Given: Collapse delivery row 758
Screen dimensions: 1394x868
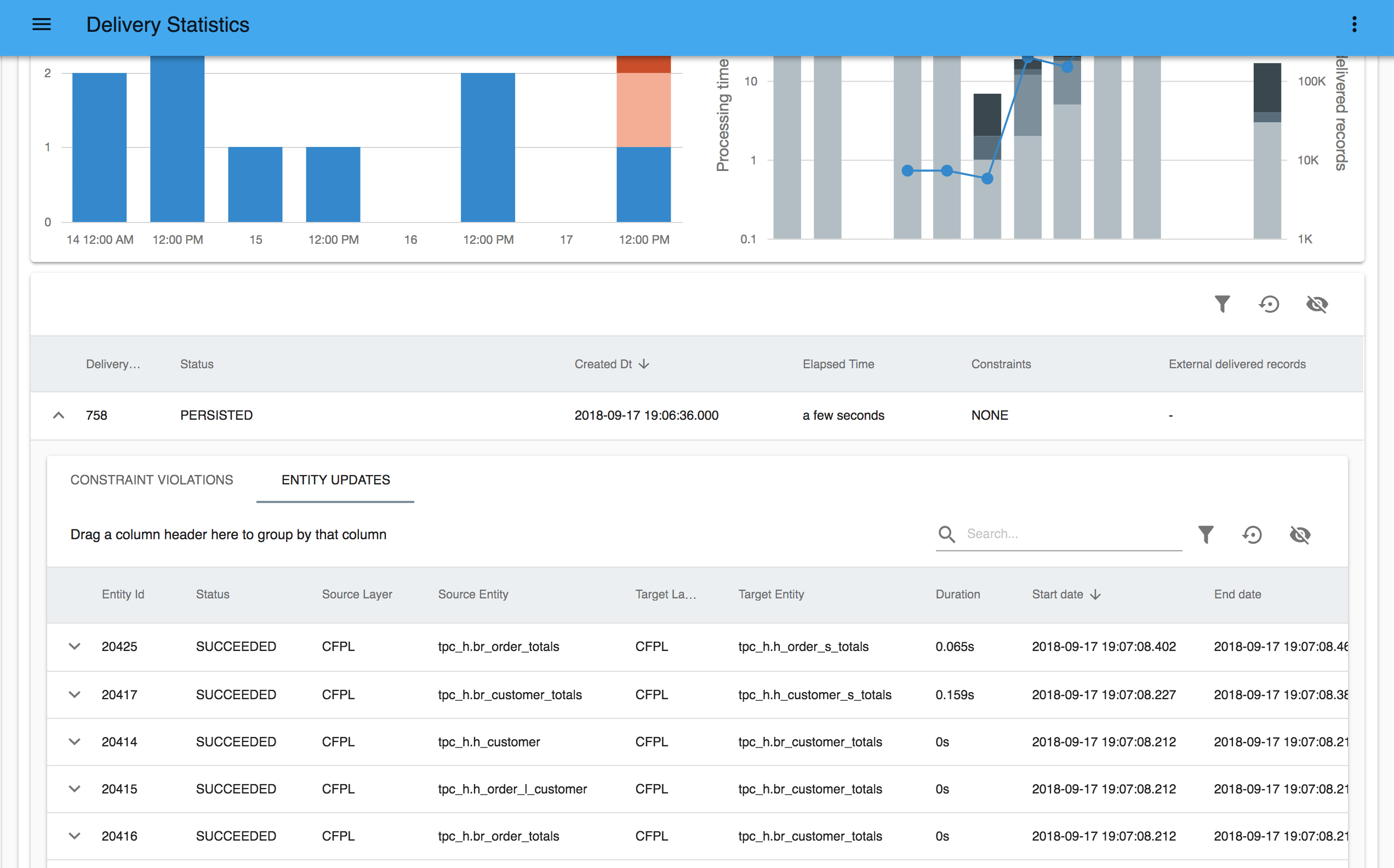Looking at the screenshot, I should tap(59, 415).
